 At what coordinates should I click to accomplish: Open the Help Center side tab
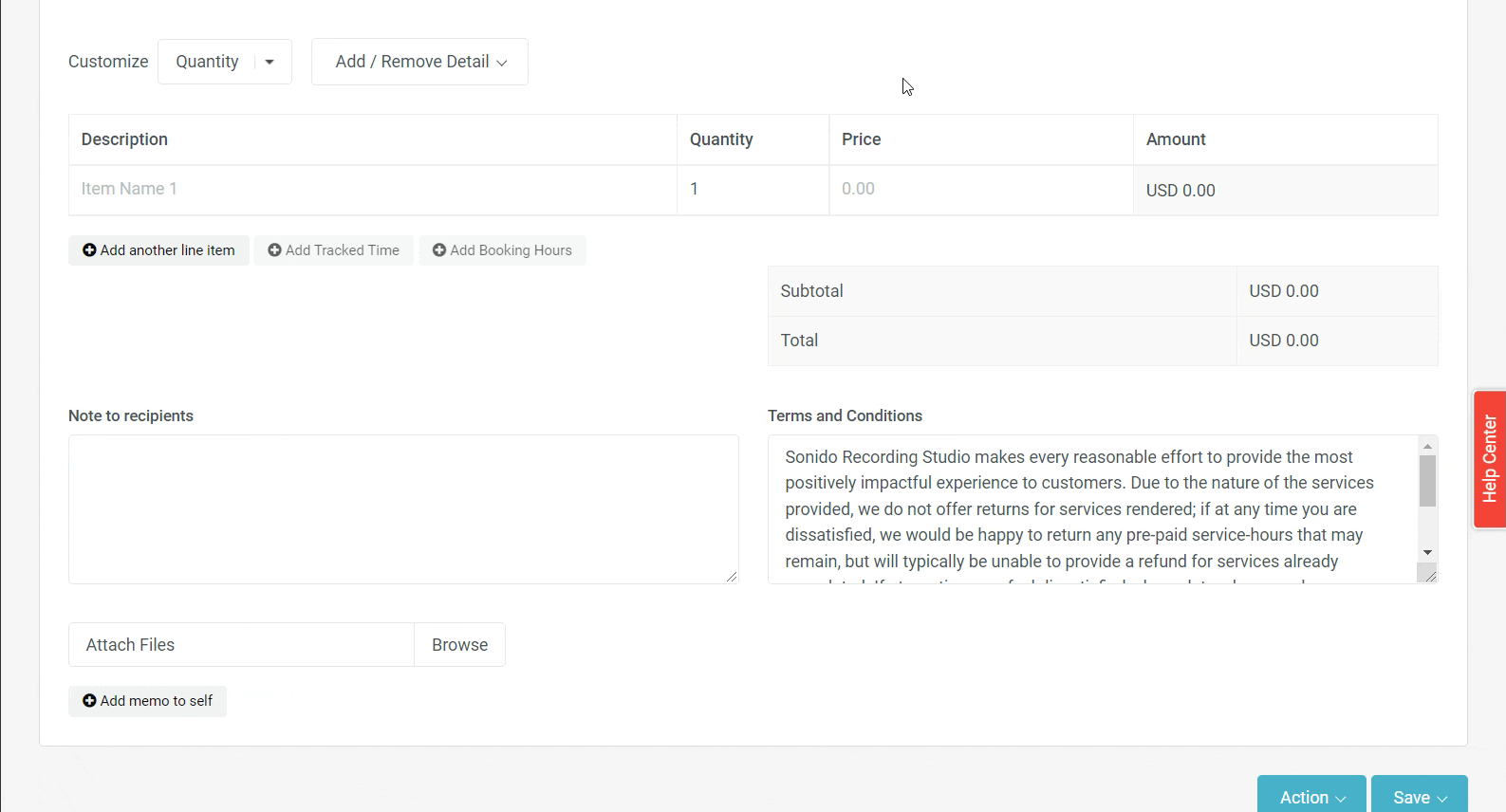[x=1489, y=459]
